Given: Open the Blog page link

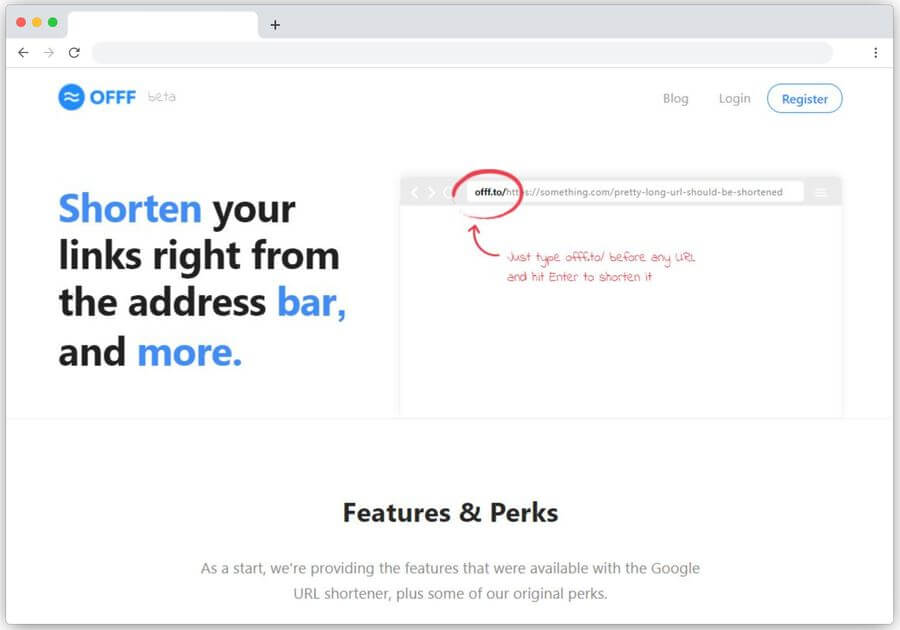Looking at the screenshot, I should click(x=675, y=99).
